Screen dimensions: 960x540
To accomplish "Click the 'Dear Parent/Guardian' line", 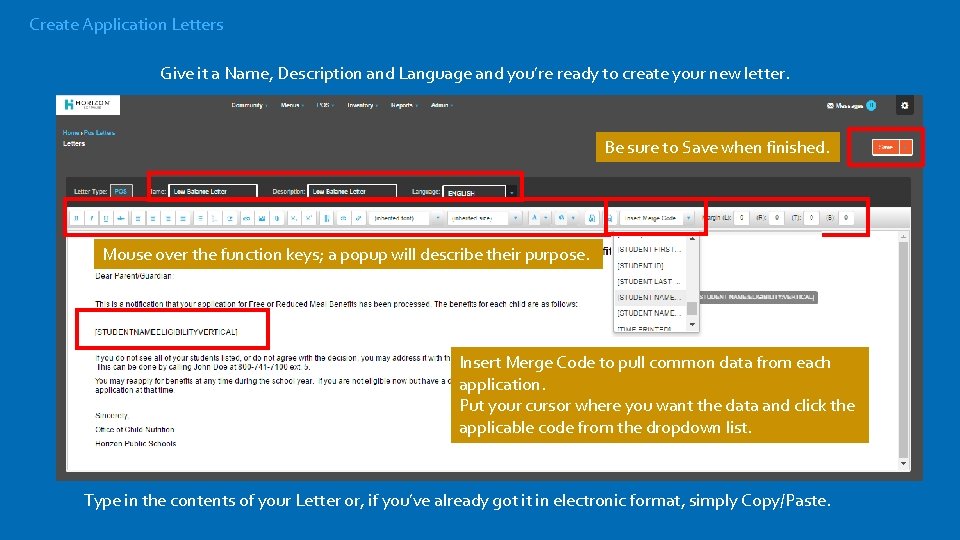I will 134,276.
